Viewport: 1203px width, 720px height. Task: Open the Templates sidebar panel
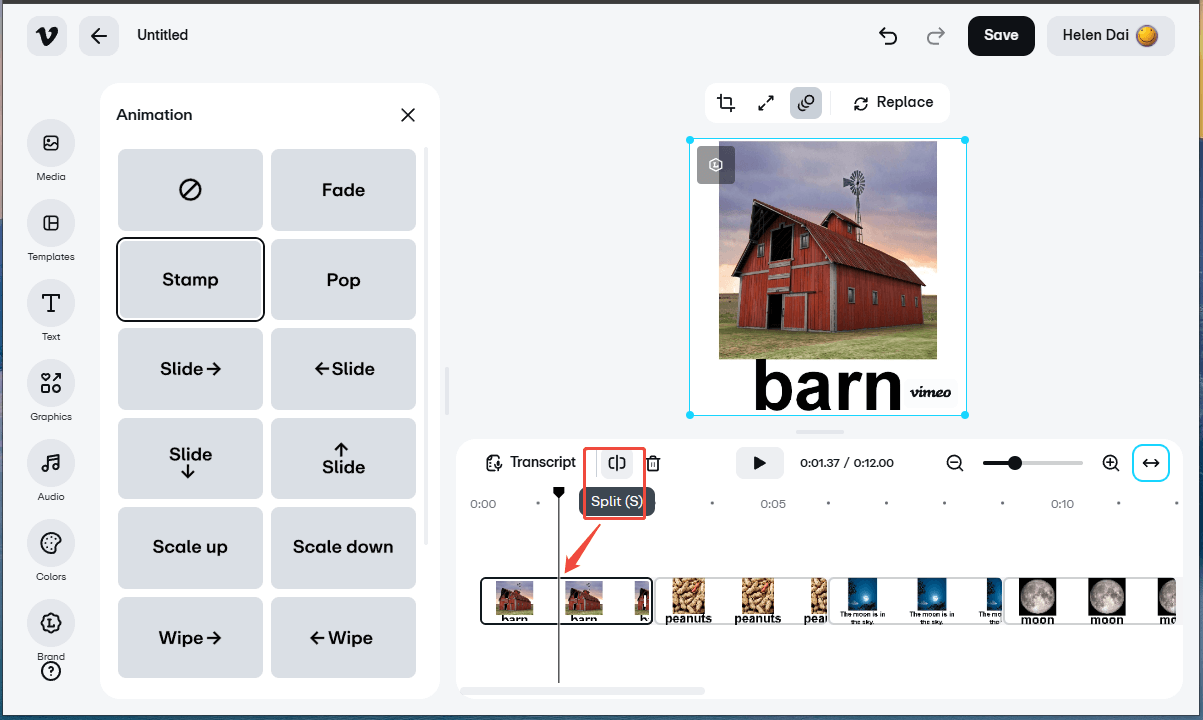tap(51, 231)
